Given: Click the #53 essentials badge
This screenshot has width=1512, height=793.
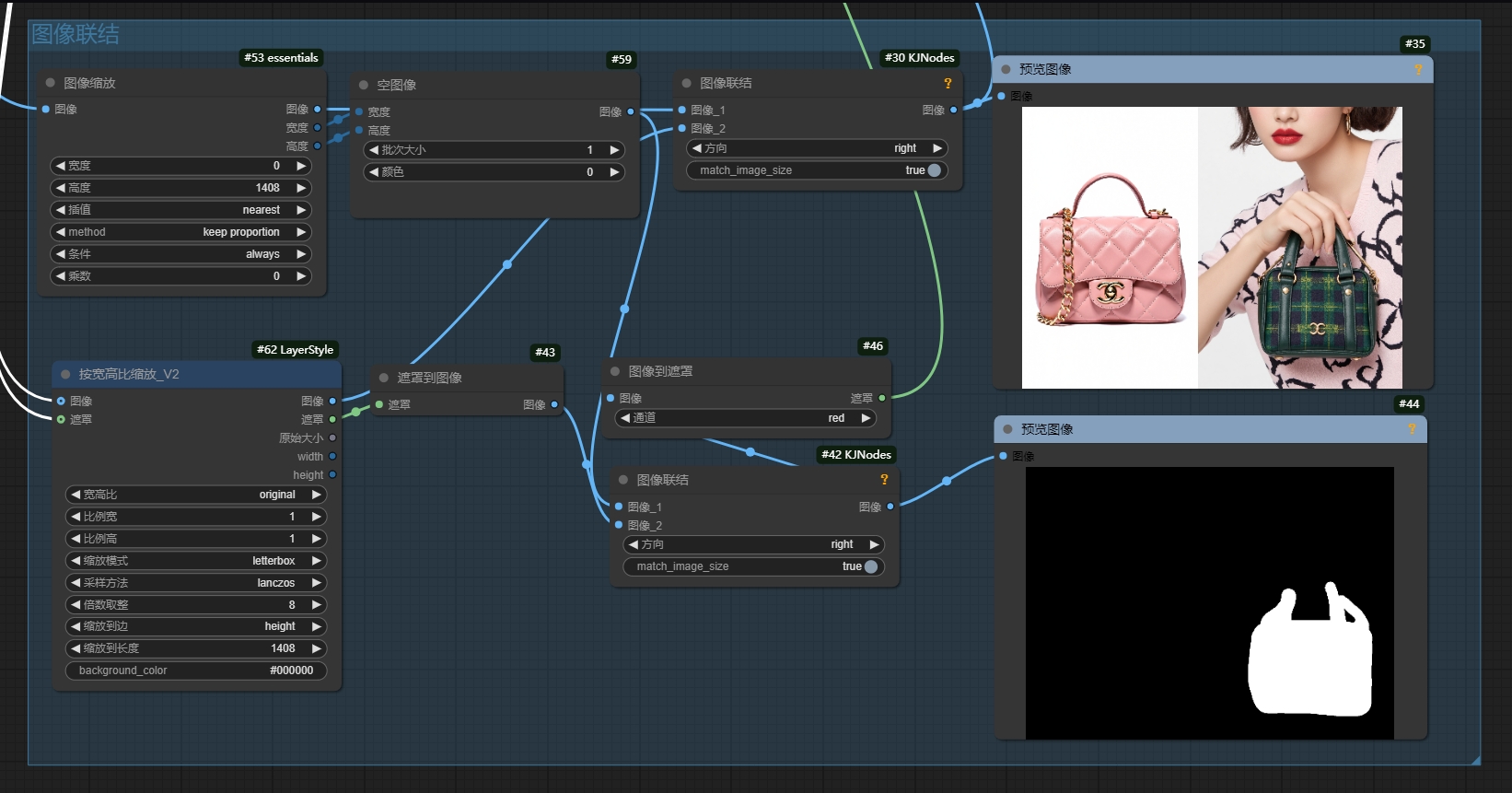Looking at the screenshot, I should coord(281,57).
